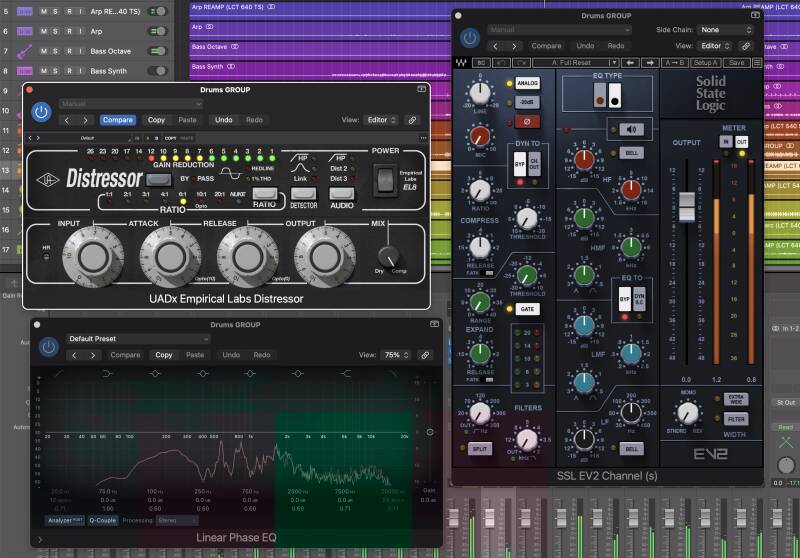Open the View Editor dropdown in SSL EV2 window
This screenshot has height=558, width=800.
(715, 46)
